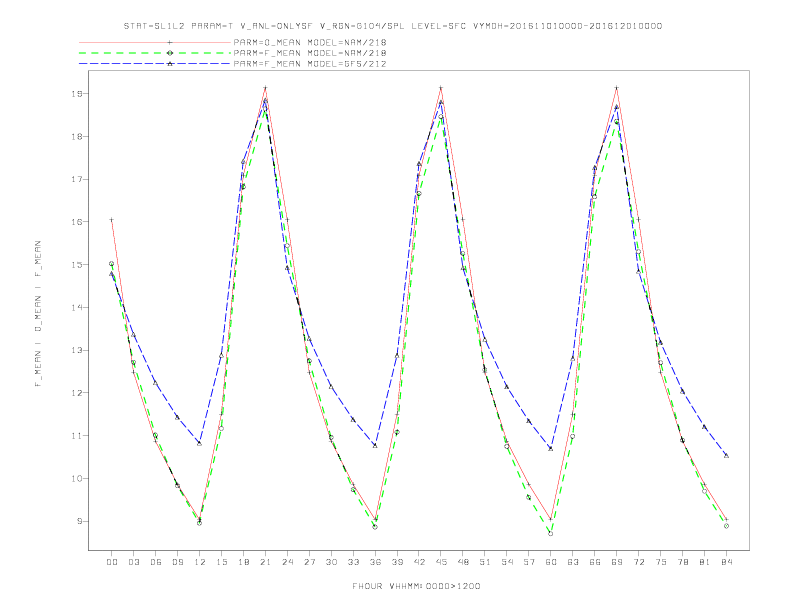Click y-axis tick label 13
The width and height of the screenshot is (792, 612).
pyautogui.click(x=77, y=350)
